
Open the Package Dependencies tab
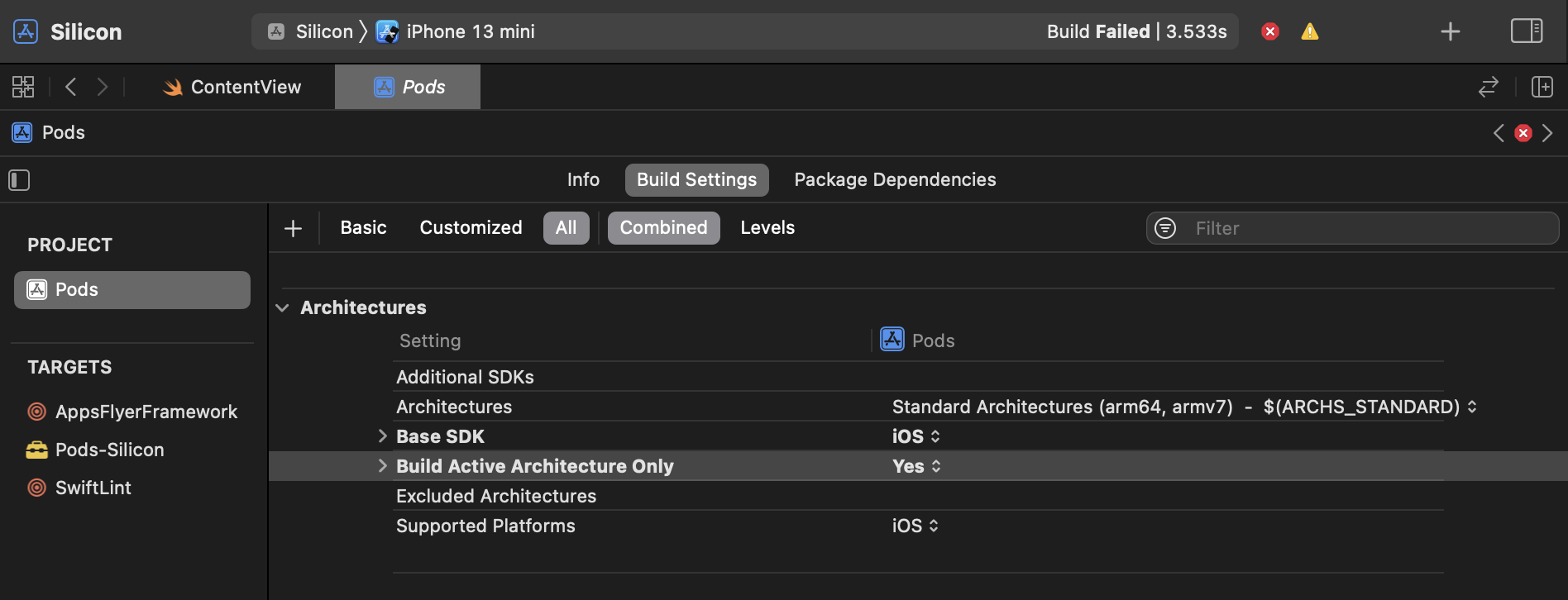tap(895, 180)
